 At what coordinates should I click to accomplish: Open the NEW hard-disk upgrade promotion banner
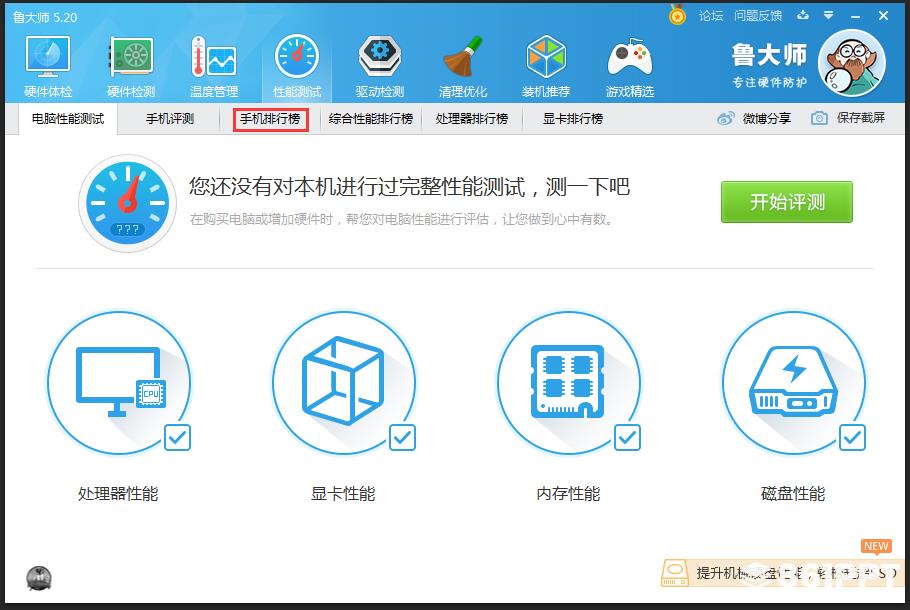point(782,573)
